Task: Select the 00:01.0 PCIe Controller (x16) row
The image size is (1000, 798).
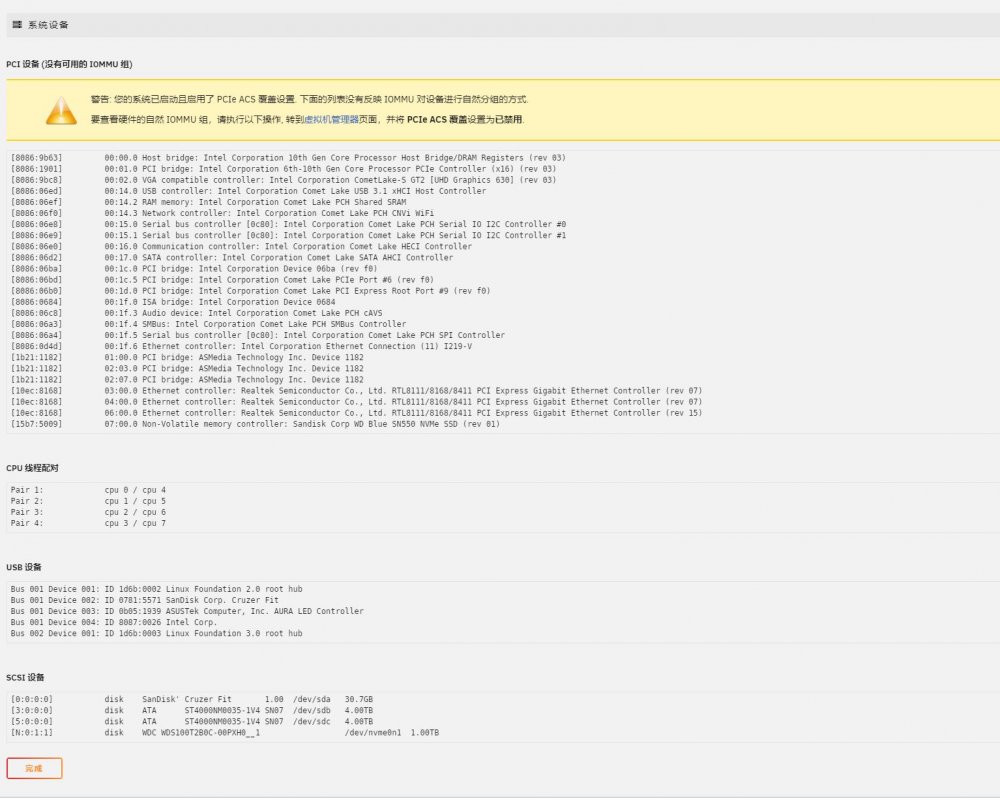Action: click(283, 169)
